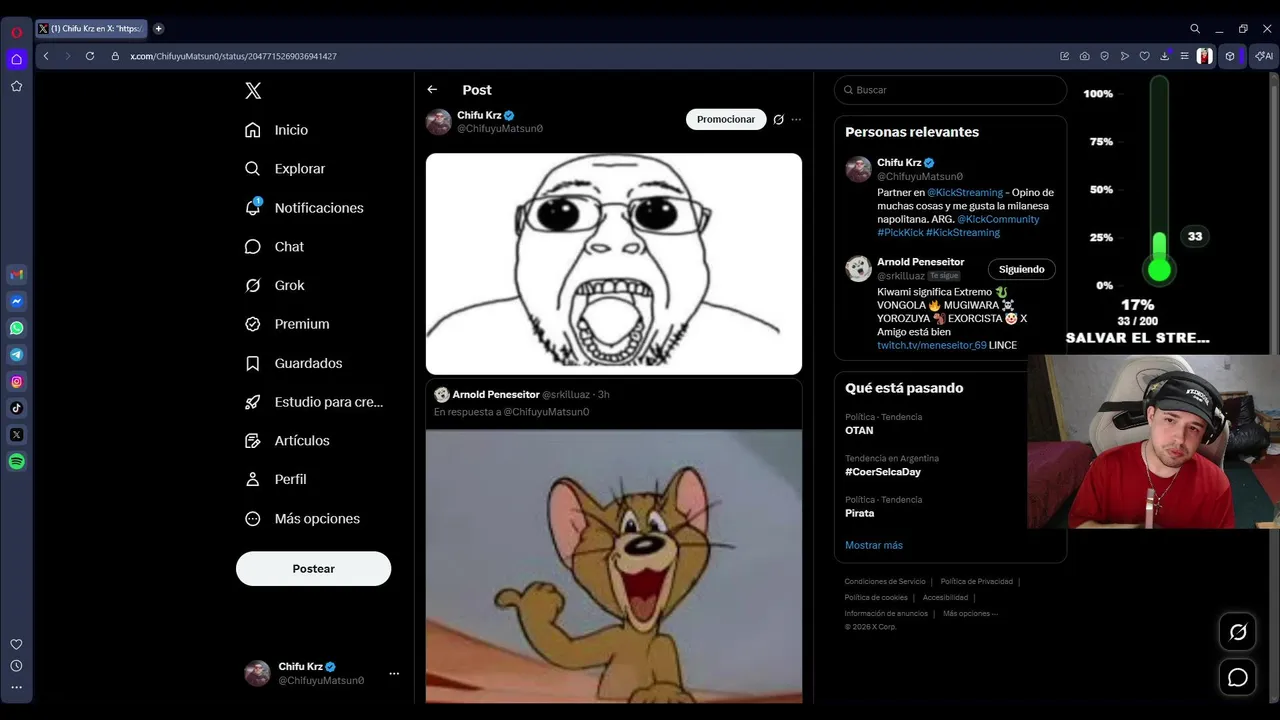Go to Opera start page home icon
The width and height of the screenshot is (1280, 720).
pos(16,59)
